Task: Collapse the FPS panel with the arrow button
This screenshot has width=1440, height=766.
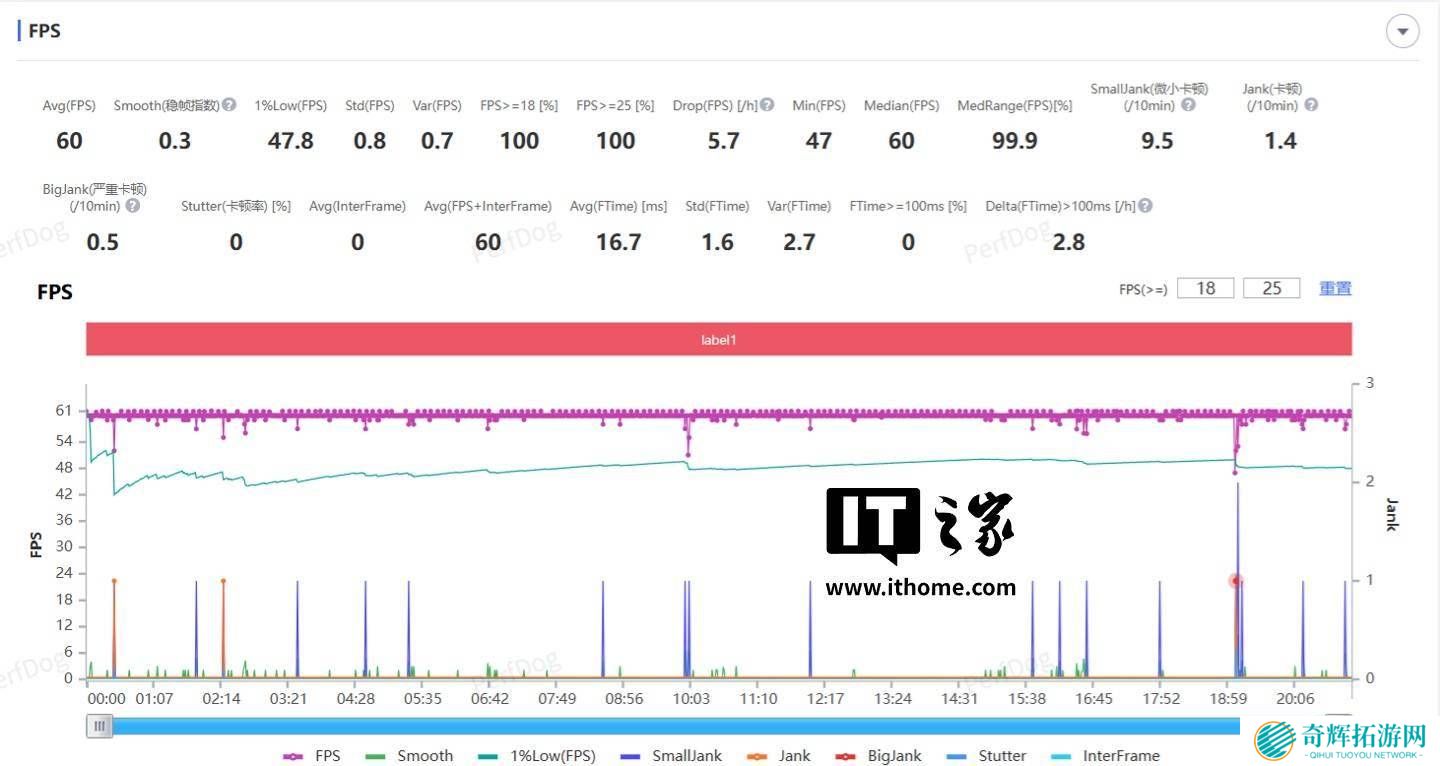Action: point(1402,31)
